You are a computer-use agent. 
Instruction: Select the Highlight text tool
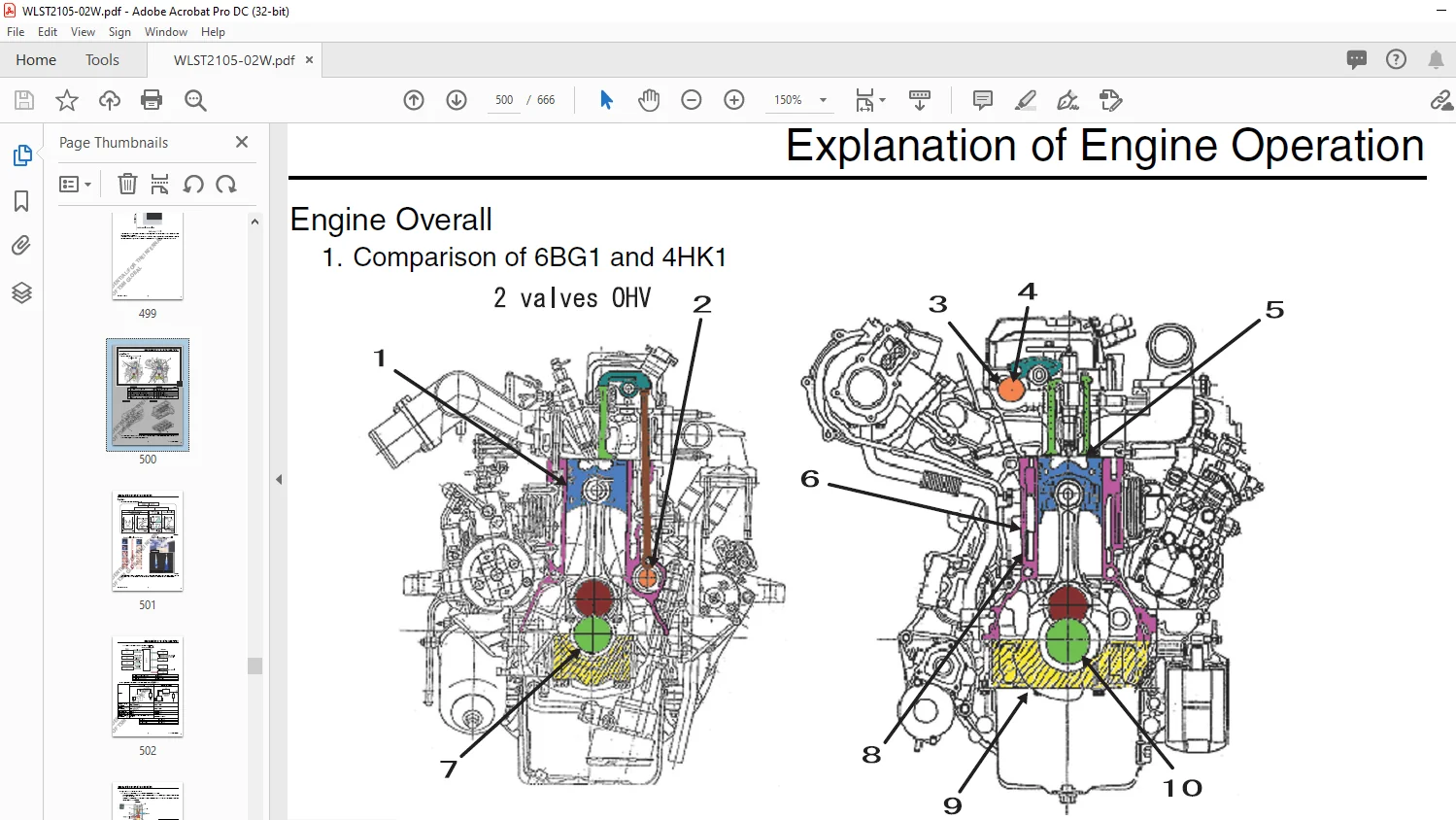pos(1026,100)
